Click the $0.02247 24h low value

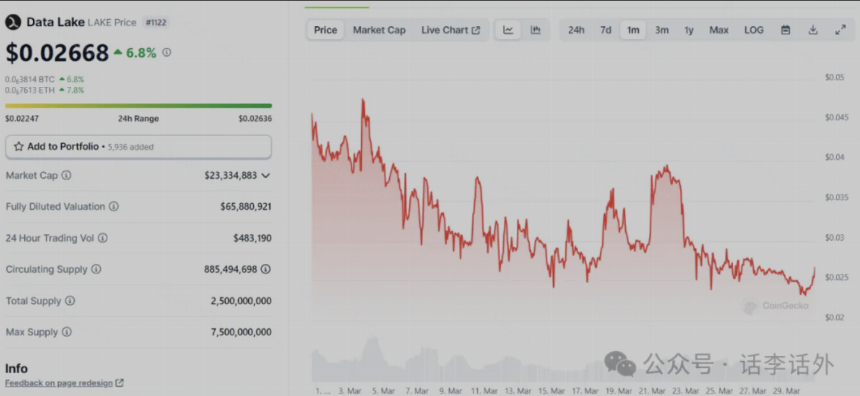22,118
